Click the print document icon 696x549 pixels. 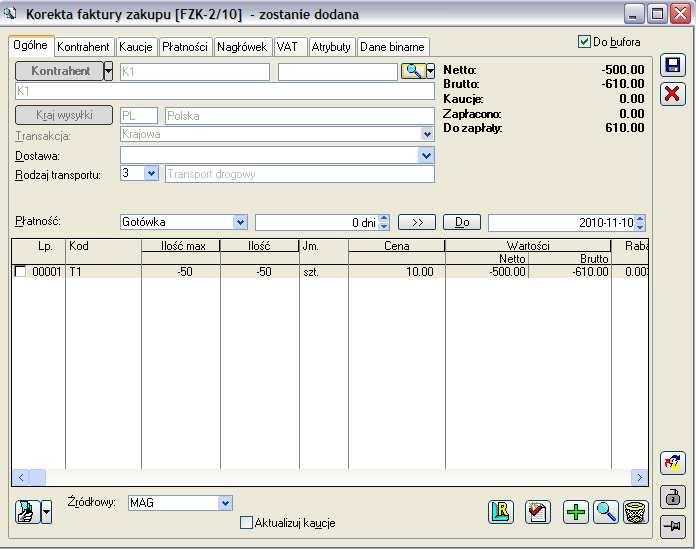(28, 512)
